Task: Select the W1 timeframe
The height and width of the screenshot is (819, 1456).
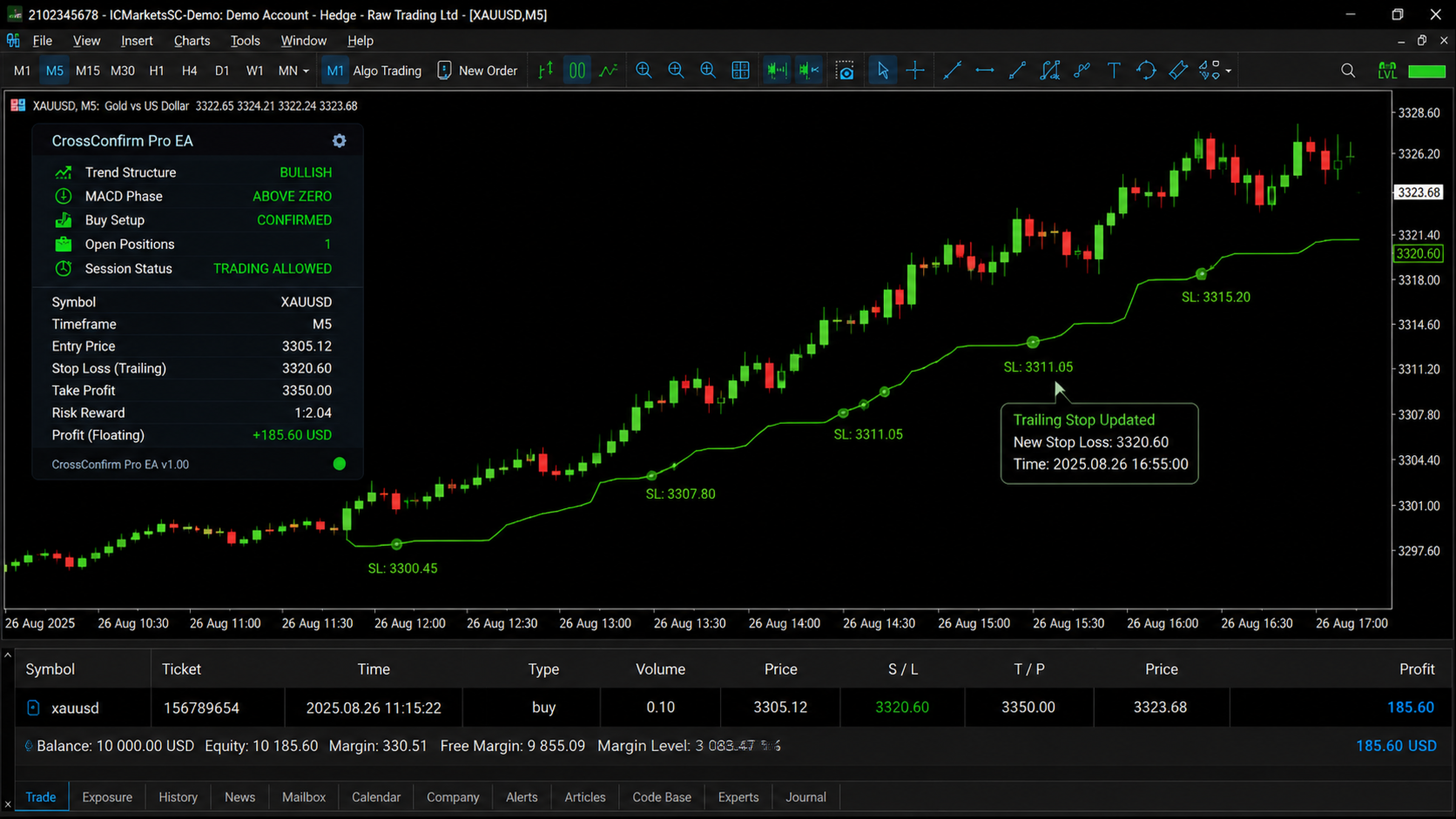Action: coord(254,70)
